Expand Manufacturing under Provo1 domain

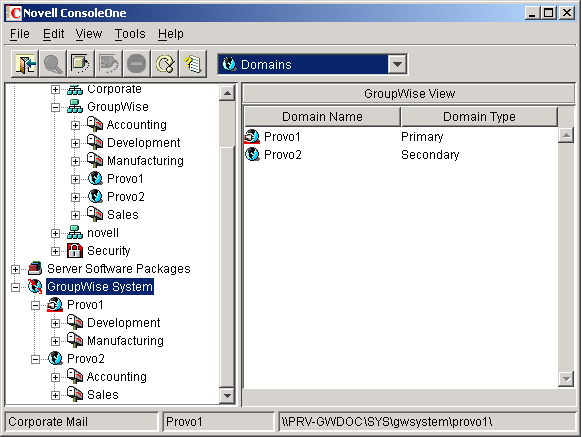[55, 341]
